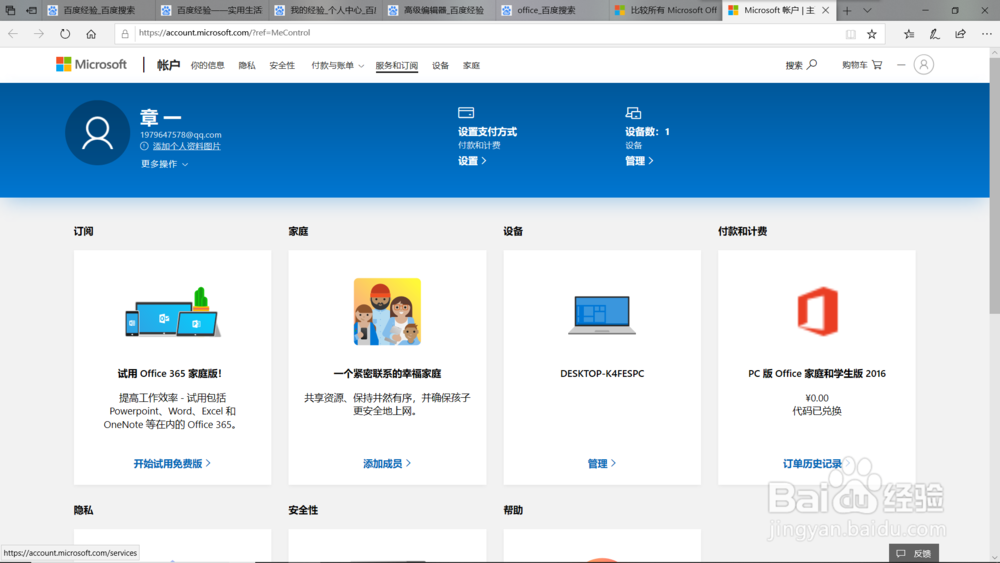Switch to the 高级编辑器_百度经验 tab
Viewport: 1000px width, 563px height.
click(439, 10)
